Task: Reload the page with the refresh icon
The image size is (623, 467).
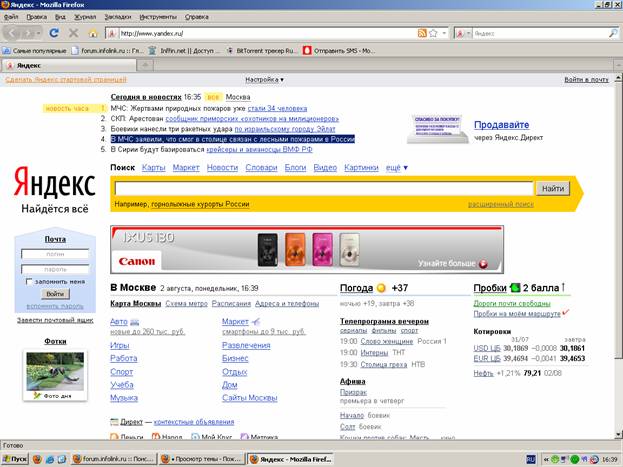Action: coord(54,33)
